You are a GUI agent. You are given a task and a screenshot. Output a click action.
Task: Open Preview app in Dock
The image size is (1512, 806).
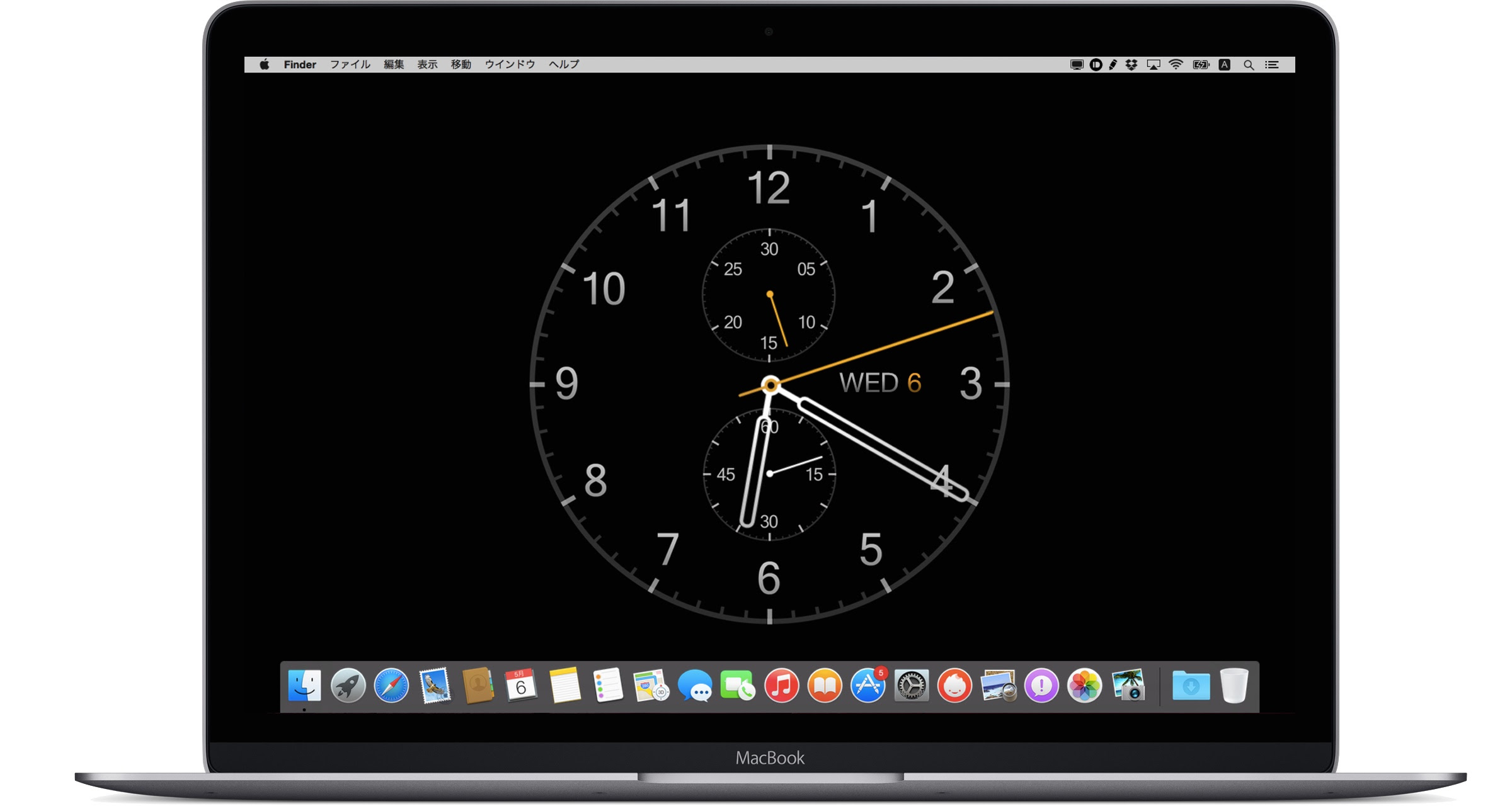coord(999,686)
